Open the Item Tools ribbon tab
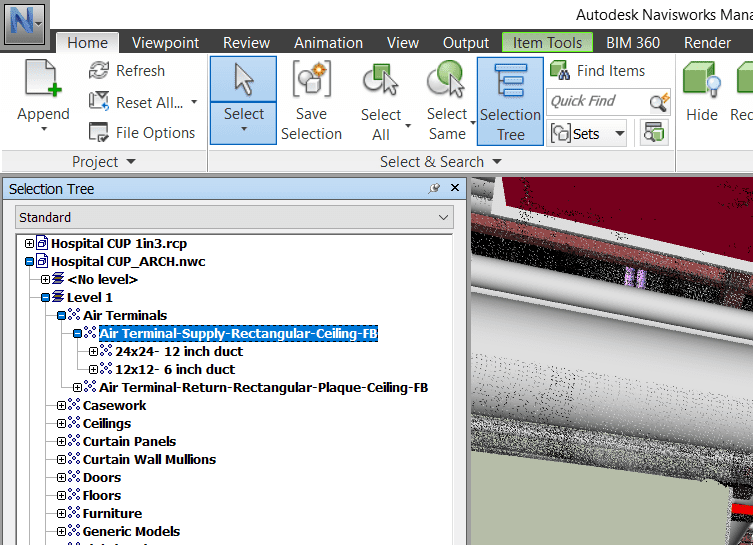The width and height of the screenshot is (753, 545). 547,43
